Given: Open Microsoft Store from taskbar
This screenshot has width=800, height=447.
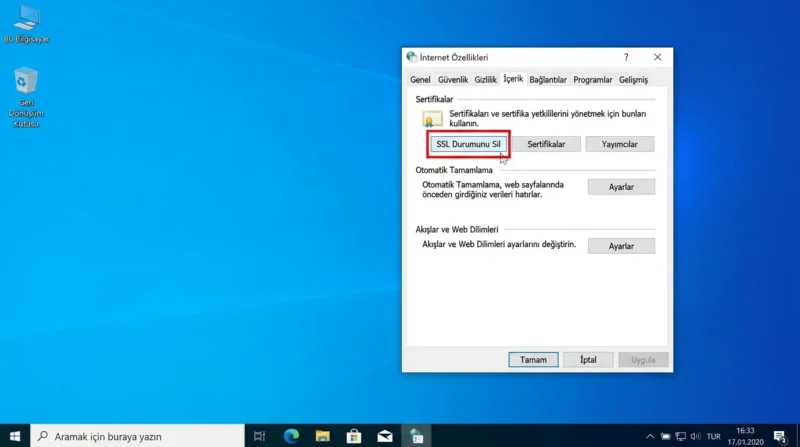Looking at the screenshot, I should click(x=354, y=436).
